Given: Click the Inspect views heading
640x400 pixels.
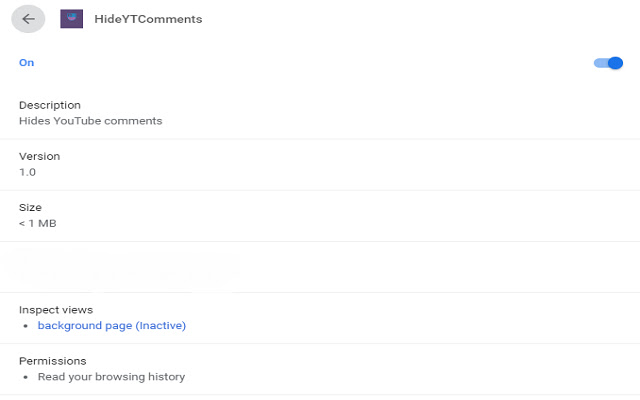Looking at the screenshot, I should pos(56,310).
